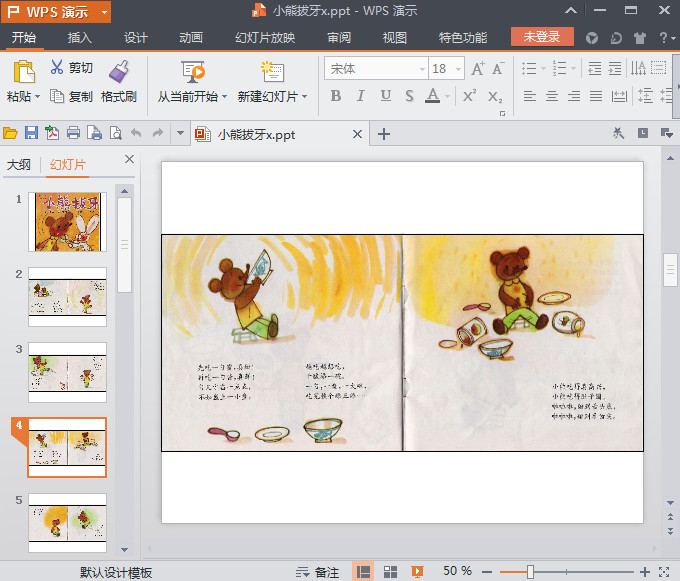Open the 特色功能 ribbon tab
This screenshot has height=581, width=680.
463,38
